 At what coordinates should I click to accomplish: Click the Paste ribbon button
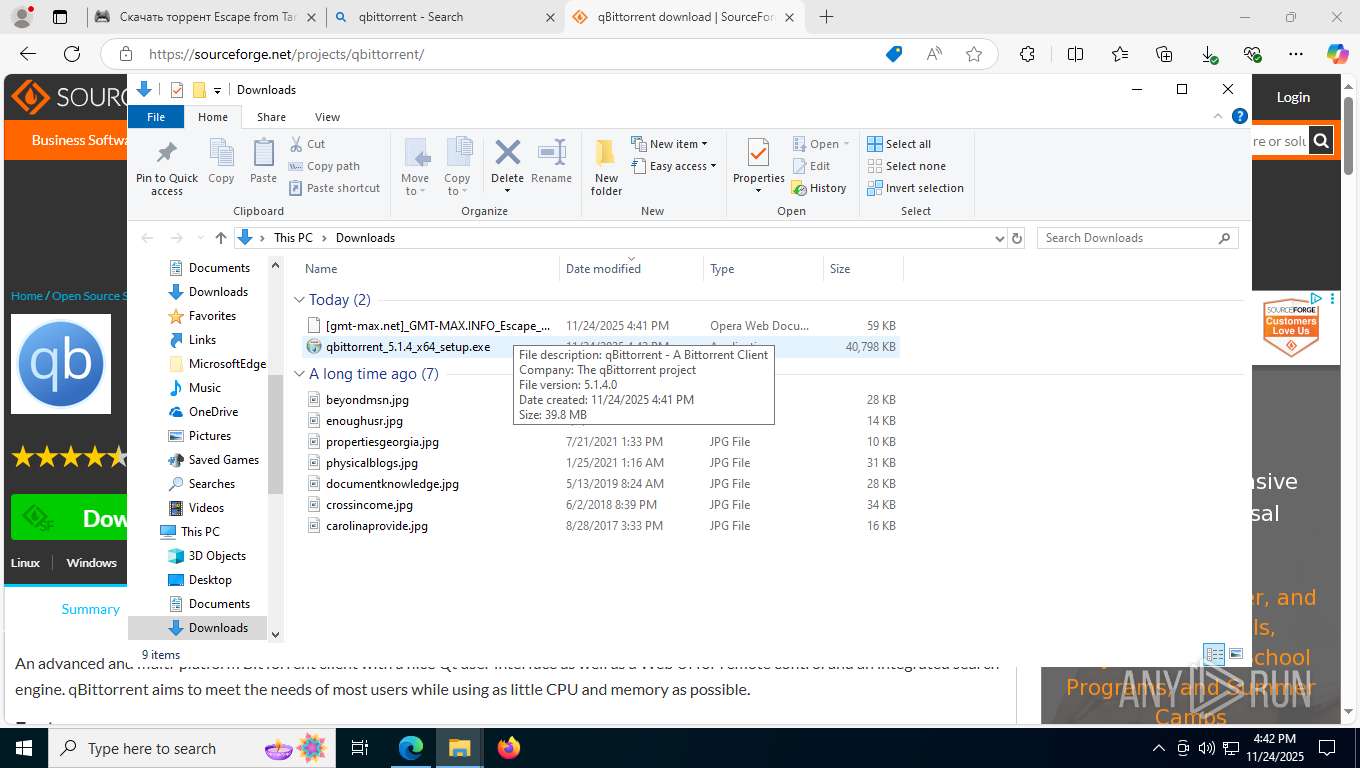click(x=263, y=161)
